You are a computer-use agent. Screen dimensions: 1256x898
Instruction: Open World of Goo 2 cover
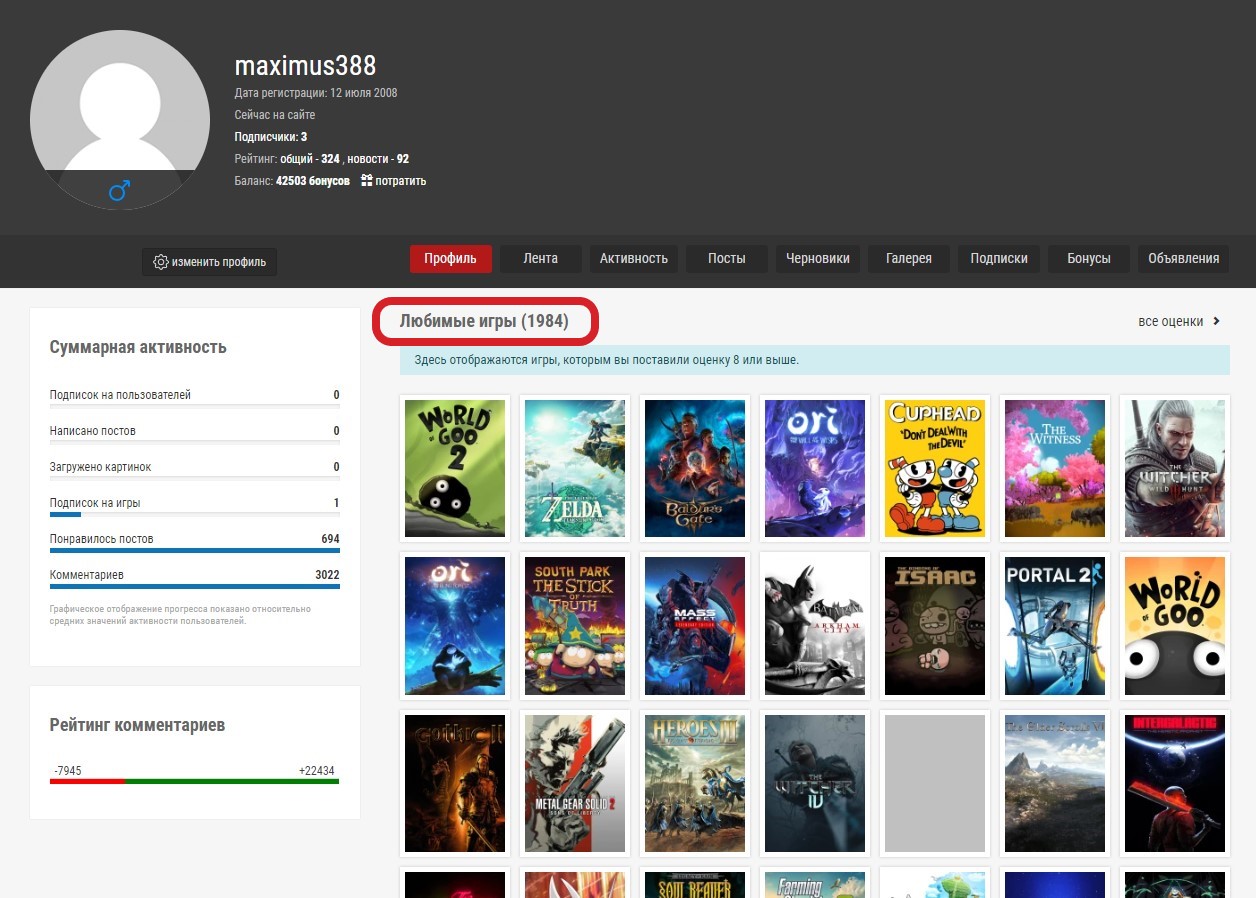coord(455,468)
